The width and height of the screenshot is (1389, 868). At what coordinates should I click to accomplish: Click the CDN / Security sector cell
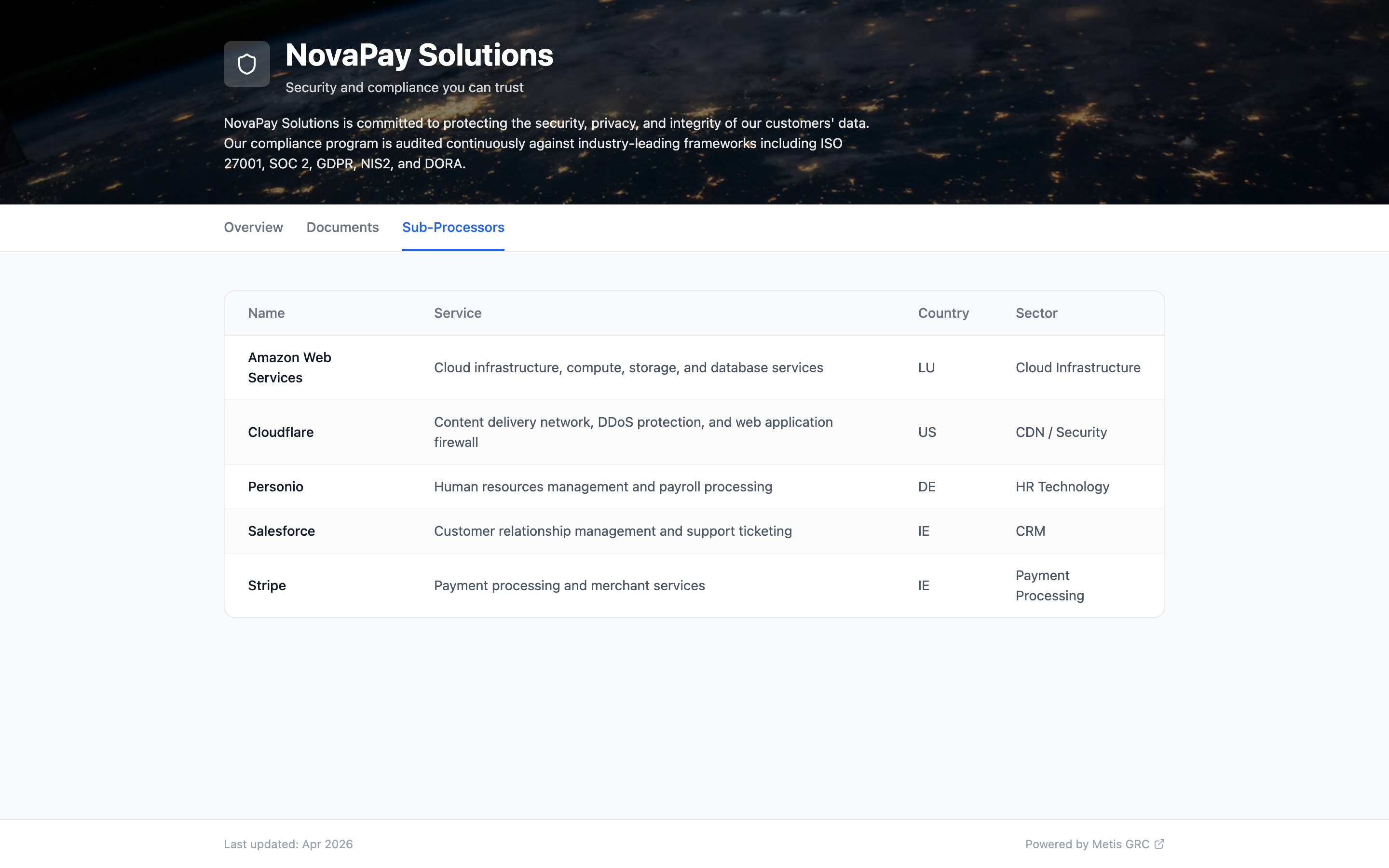[1061, 432]
